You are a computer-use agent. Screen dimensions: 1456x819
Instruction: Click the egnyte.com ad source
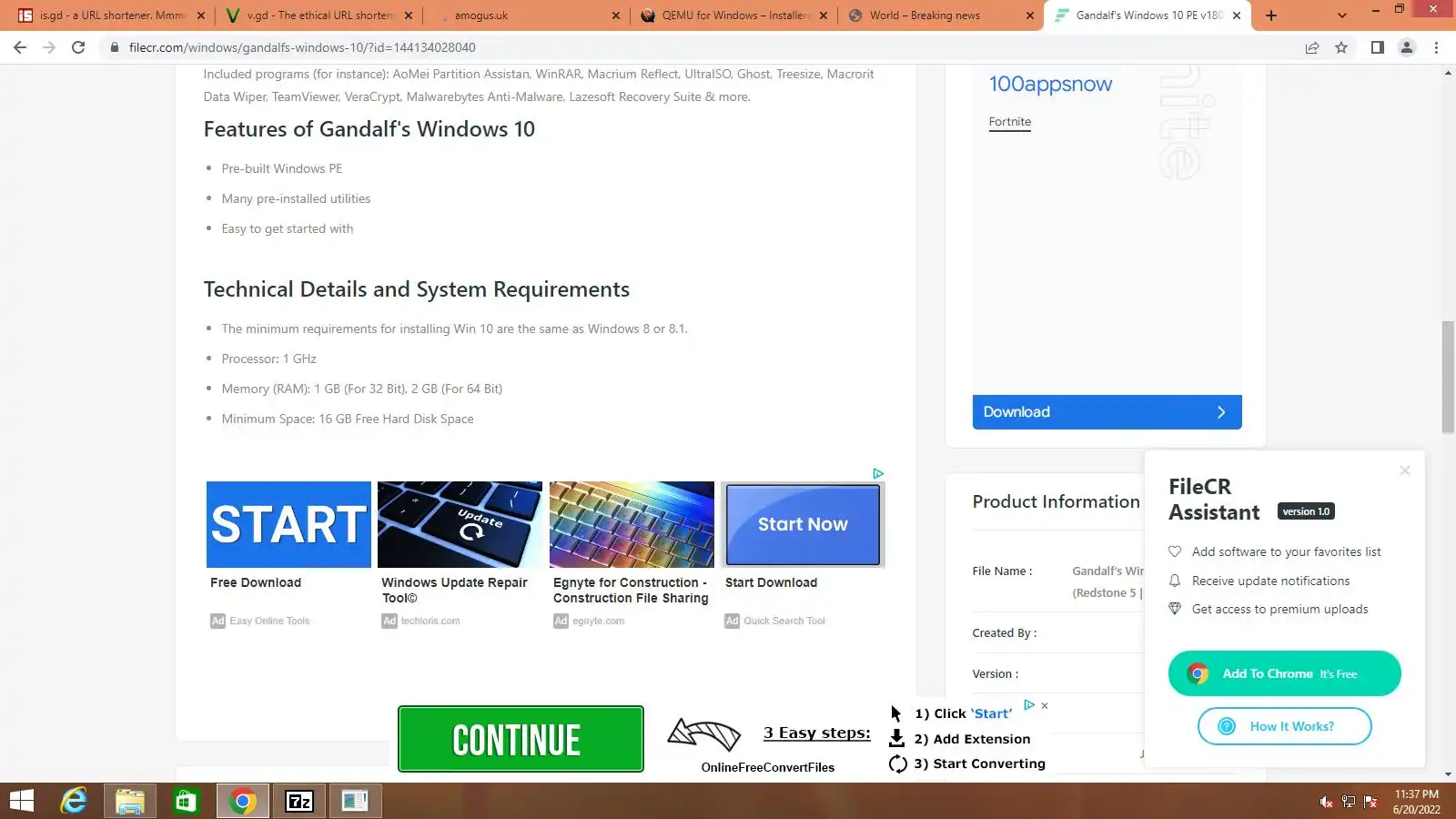598,621
